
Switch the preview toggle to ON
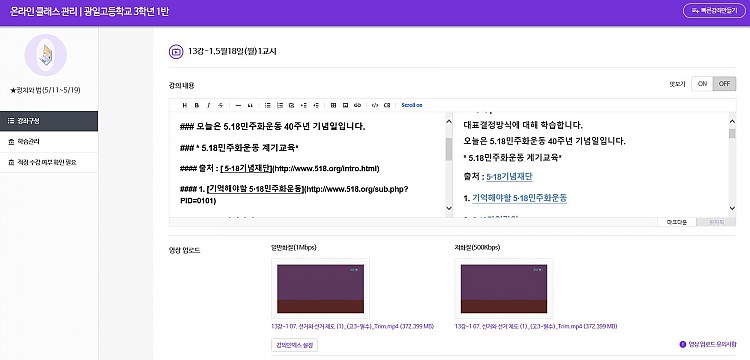pos(702,84)
